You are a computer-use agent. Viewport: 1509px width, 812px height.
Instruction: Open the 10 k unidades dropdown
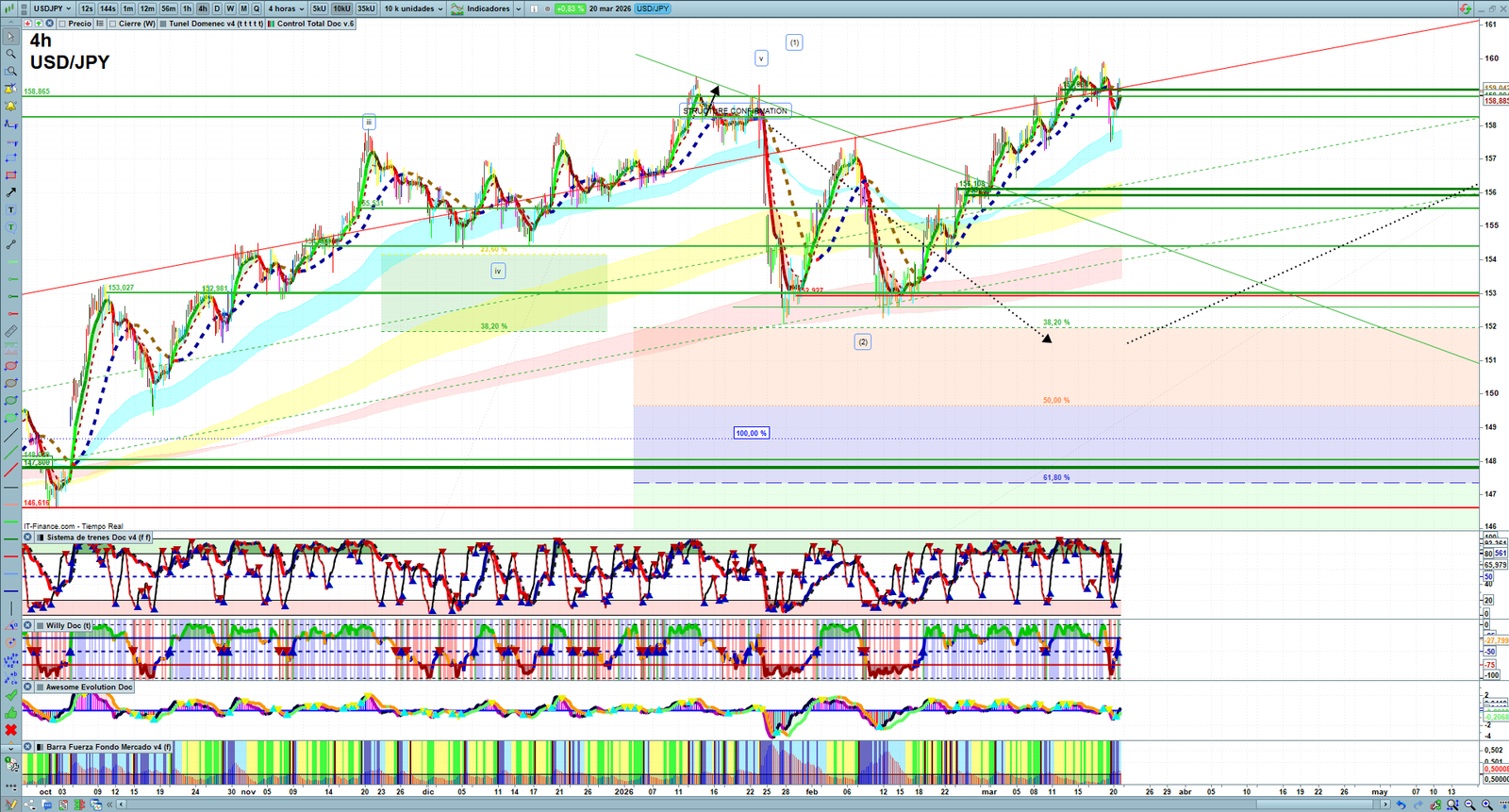413,8
